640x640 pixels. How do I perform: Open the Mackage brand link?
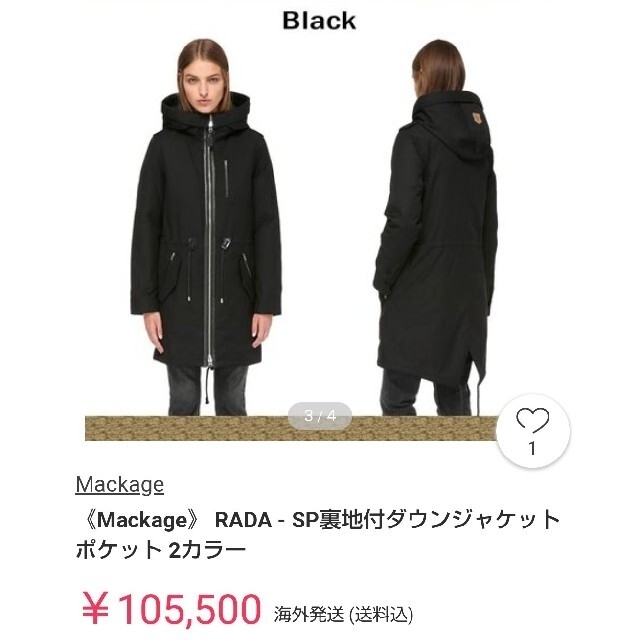120,484
